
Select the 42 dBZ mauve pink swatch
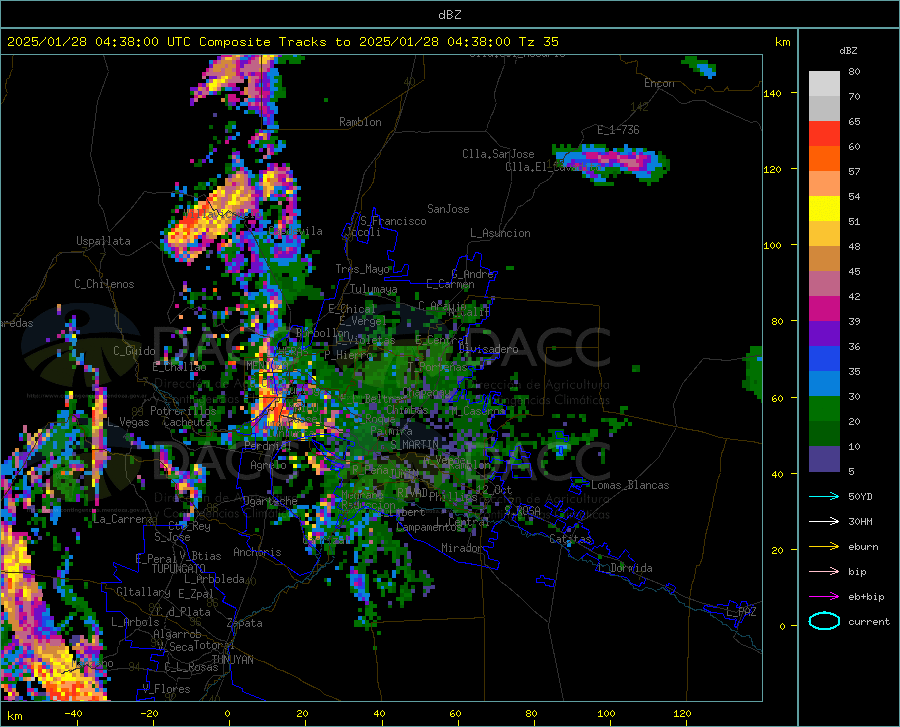pos(824,284)
